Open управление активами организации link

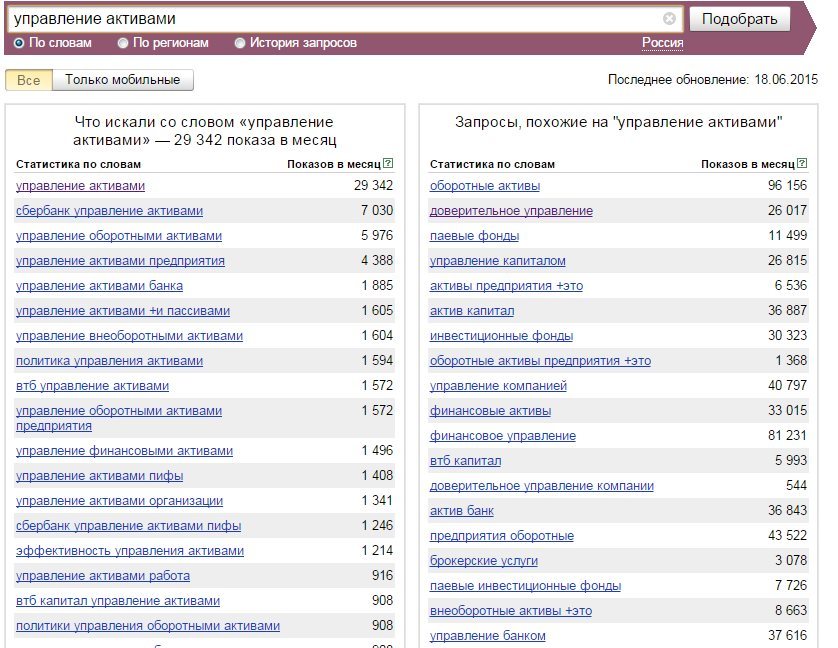tap(119, 501)
